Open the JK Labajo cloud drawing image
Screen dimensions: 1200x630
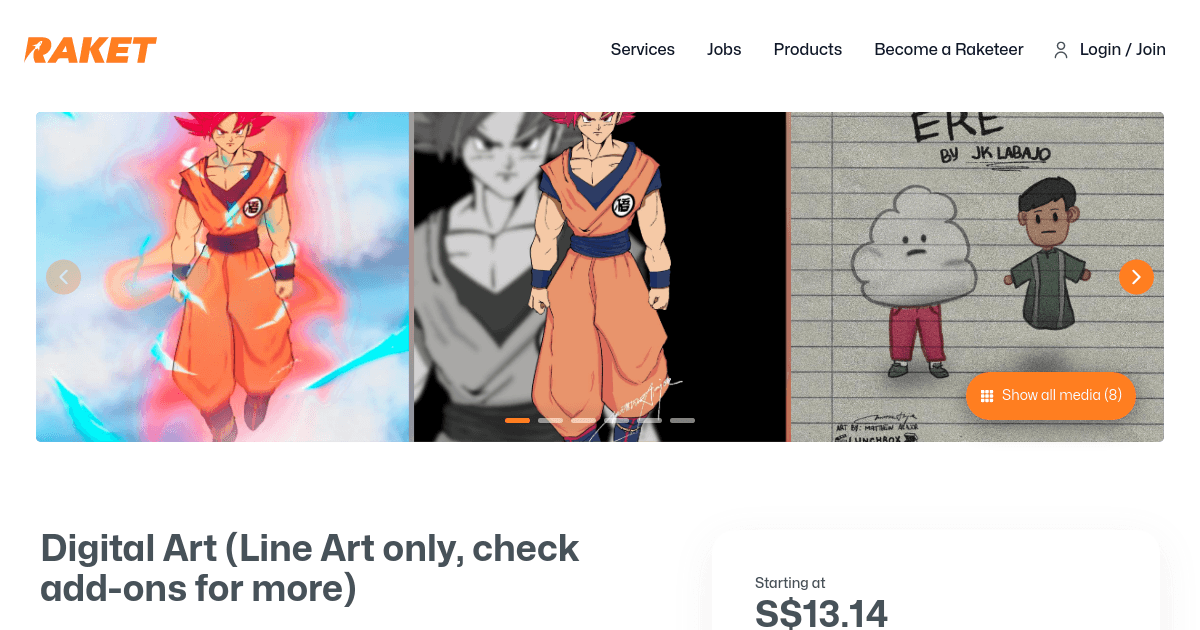pos(977,277)
